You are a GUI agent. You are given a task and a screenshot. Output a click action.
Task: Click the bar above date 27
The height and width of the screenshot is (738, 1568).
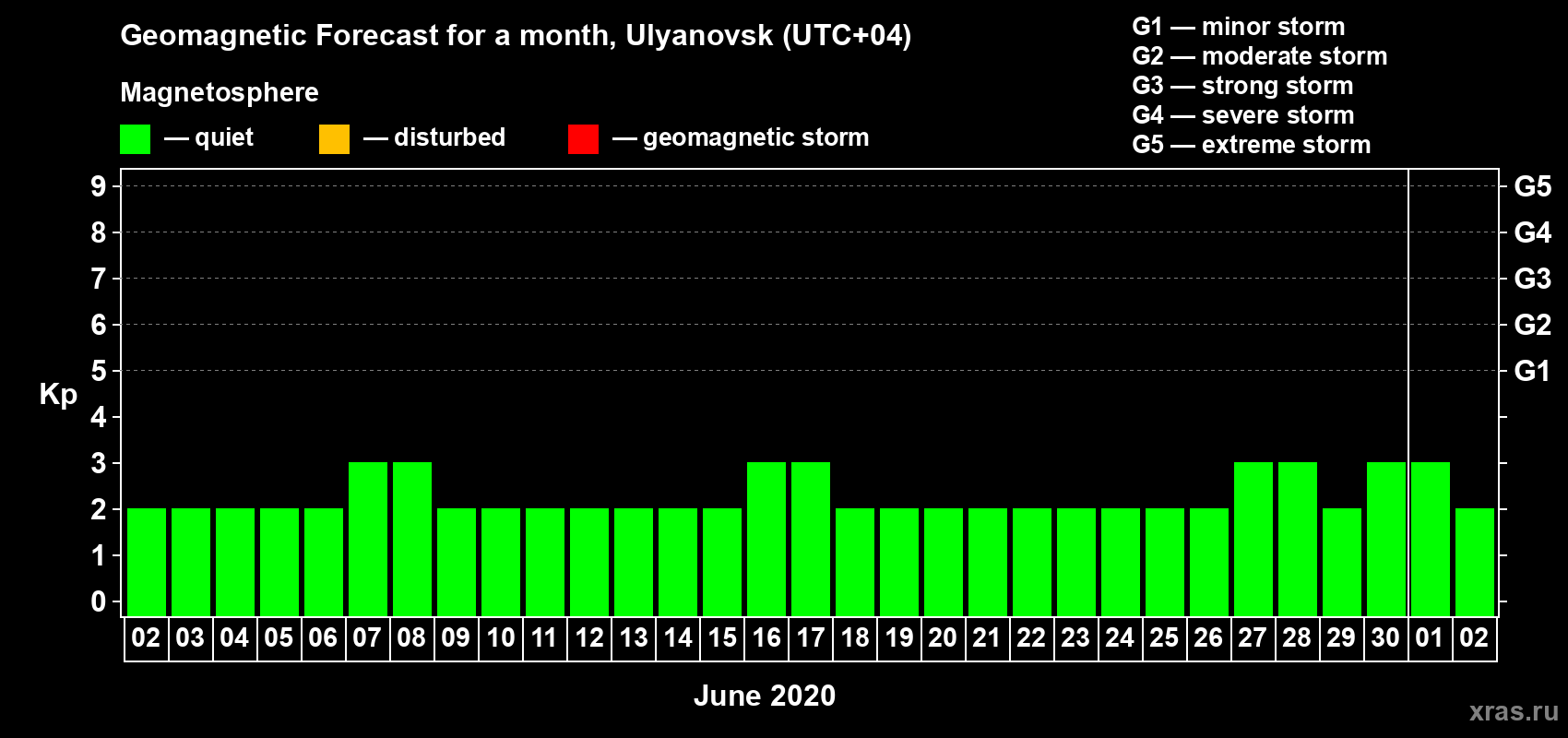pos(1253,539)
